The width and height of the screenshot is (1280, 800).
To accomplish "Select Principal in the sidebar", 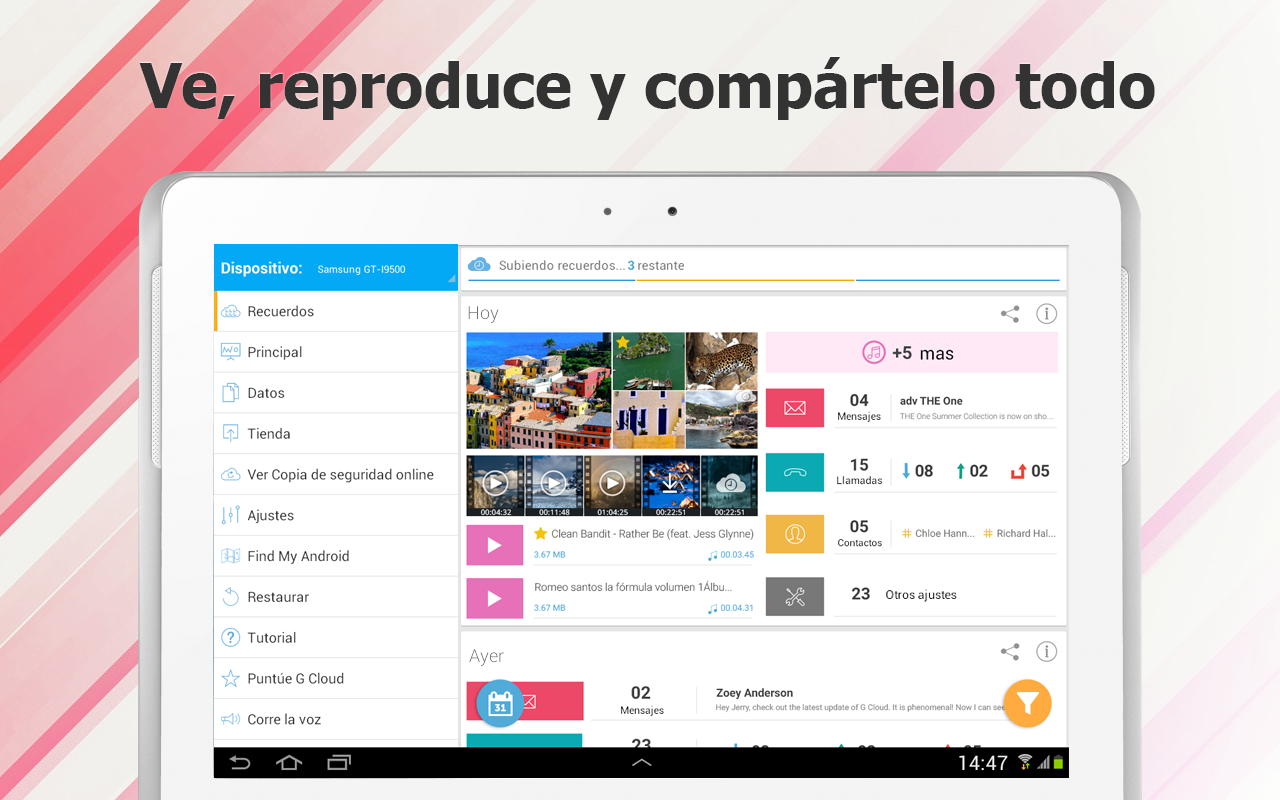I will click(x=336, y=352).
